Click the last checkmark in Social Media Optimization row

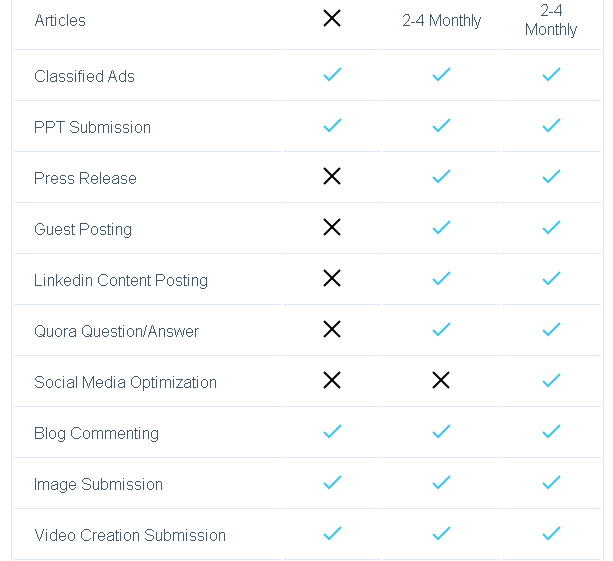click(551, 381)
